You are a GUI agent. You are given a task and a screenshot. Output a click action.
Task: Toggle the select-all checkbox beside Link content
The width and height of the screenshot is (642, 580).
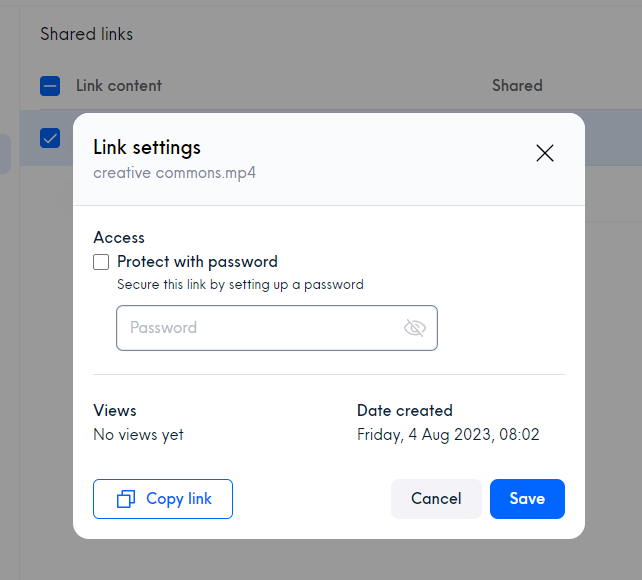[x=50, y=86]
